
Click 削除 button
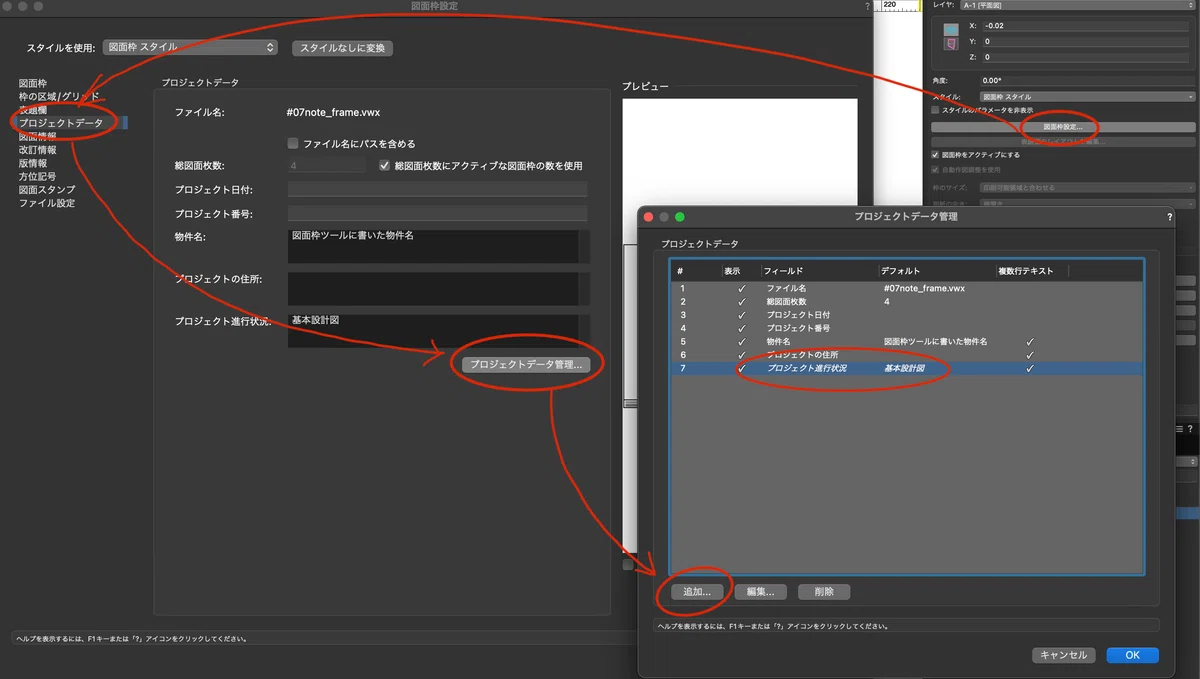point(824,592)
